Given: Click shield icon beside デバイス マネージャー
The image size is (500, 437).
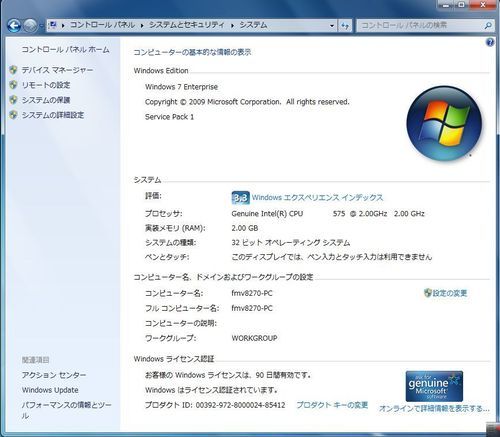Looking at the screenshot, I should click(13, 70).
